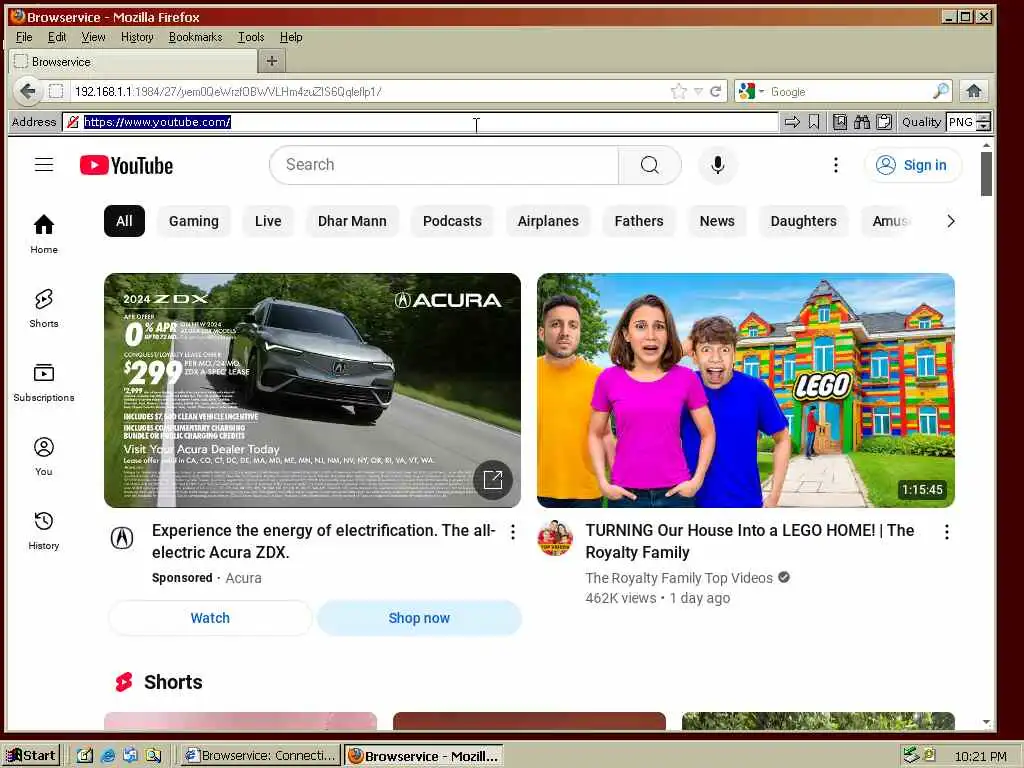Select the Browservice tab
This screenshot has width=1024, height=768.
133,61
